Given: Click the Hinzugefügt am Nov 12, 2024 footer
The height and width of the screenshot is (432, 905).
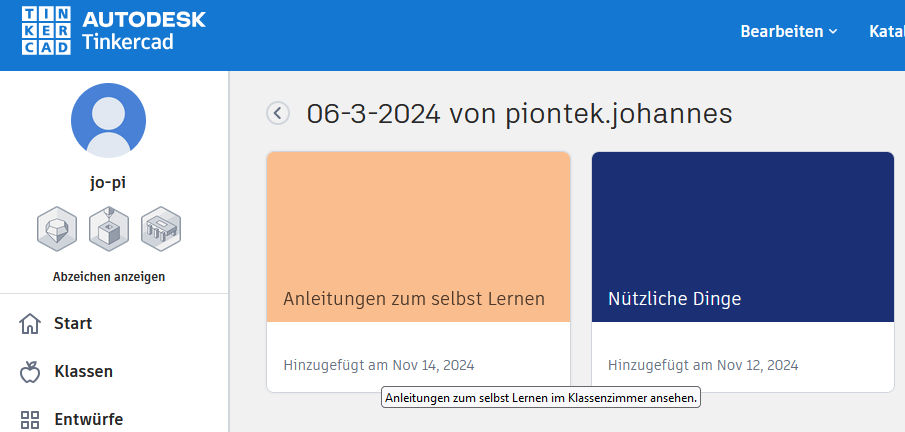Looking at the screenshot, I should pyautogui.click(x=702, y=364).
